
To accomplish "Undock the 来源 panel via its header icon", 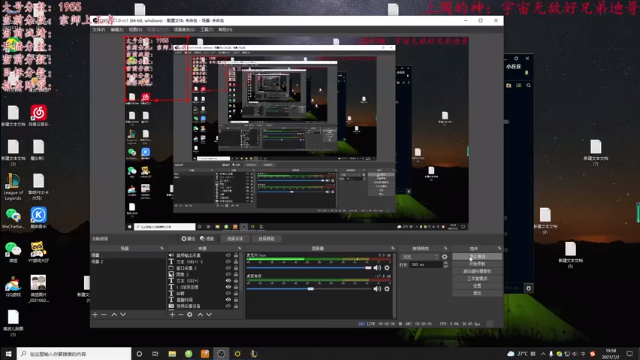I will coord(240,248).
